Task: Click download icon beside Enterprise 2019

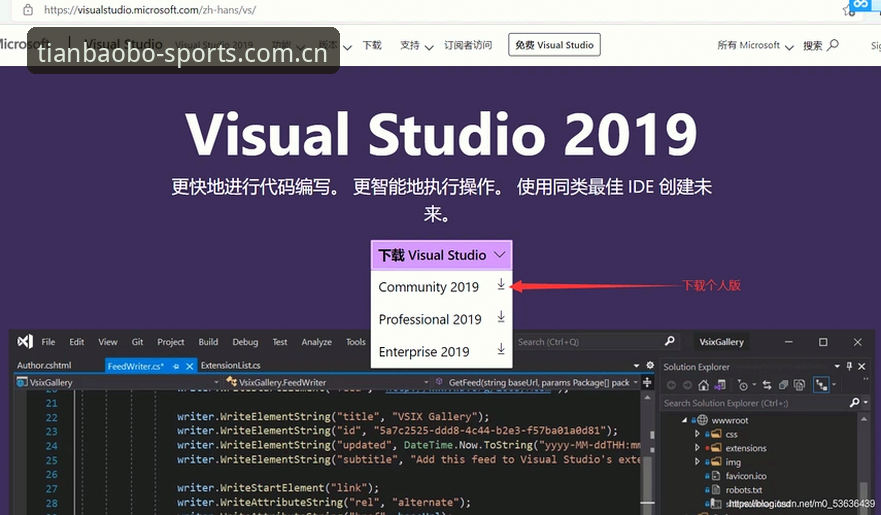Action: click(x=501, y=349)
